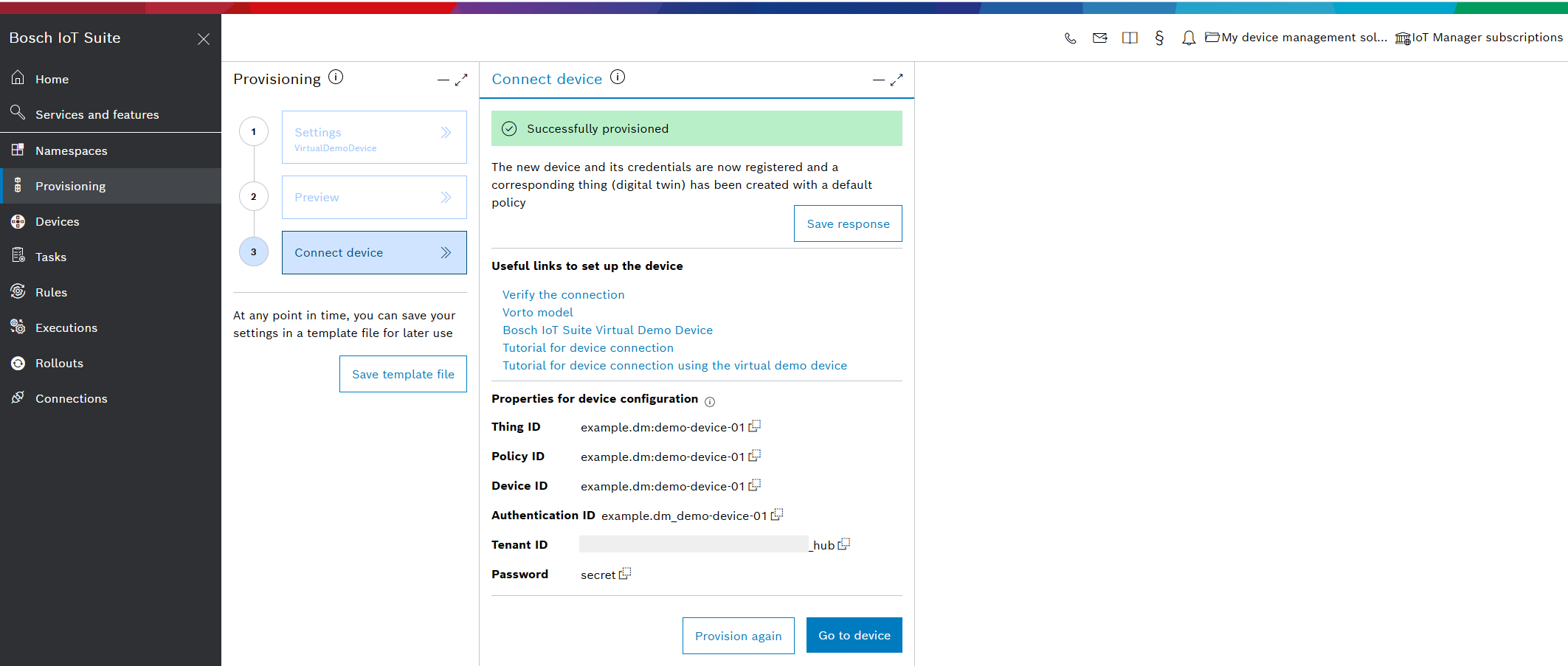Viewport: 1568px width, 666px height.
Task: Click the Tasks icon in sidebar
Action: pos(18,256)
